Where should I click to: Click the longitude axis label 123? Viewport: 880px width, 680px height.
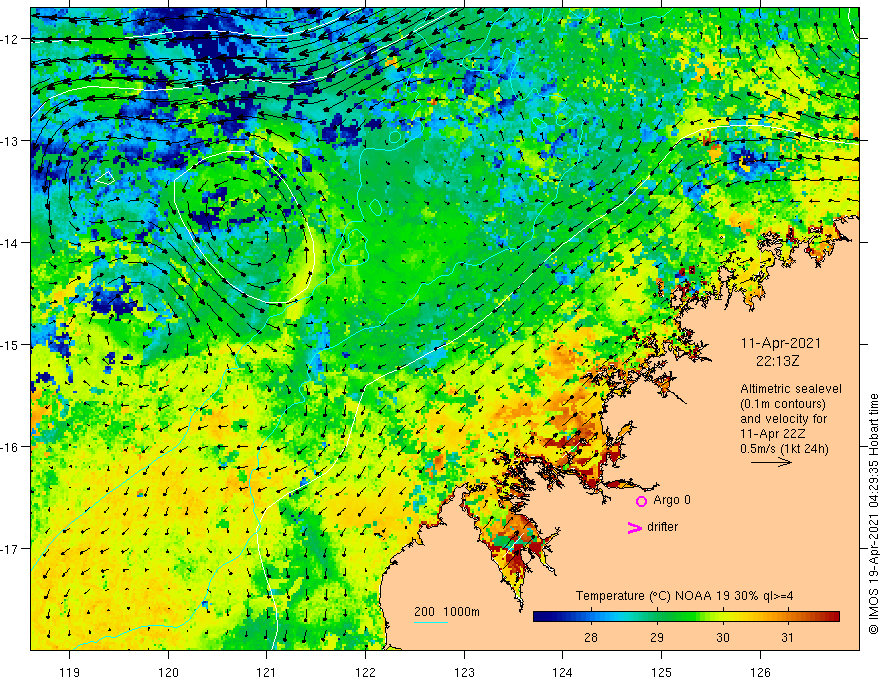[464, 672]
